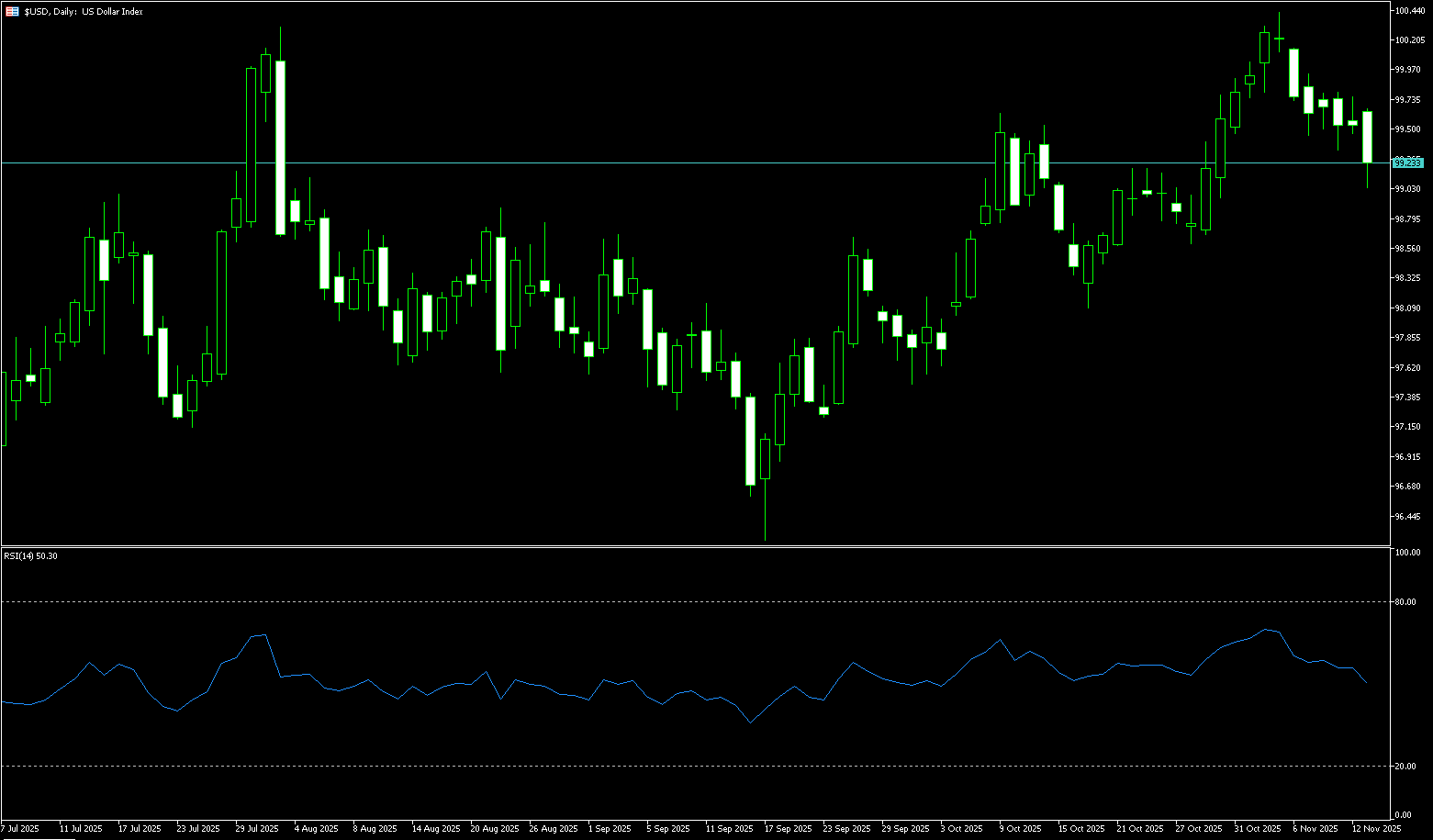Select the current price tag 99.233
1433x840 pixels.
coord(1407,162)
